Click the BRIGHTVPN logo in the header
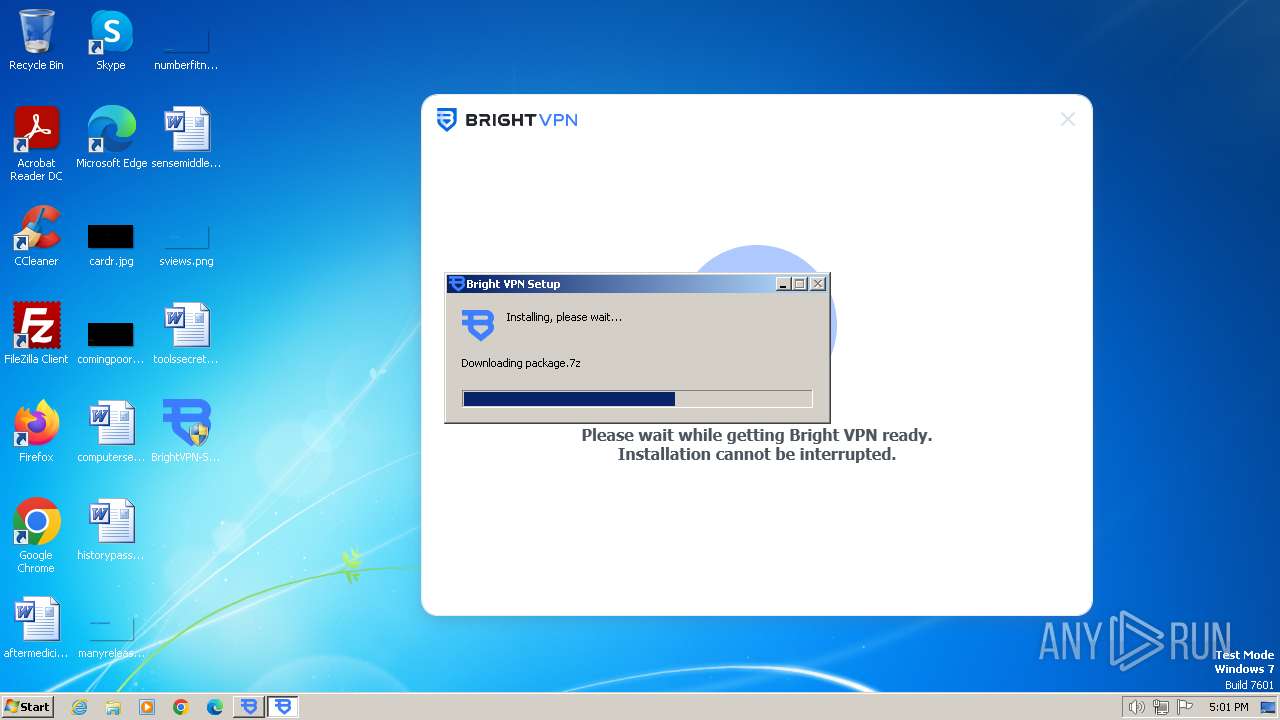The width and height of the screenshot is (1280, 720). [507, 120]
